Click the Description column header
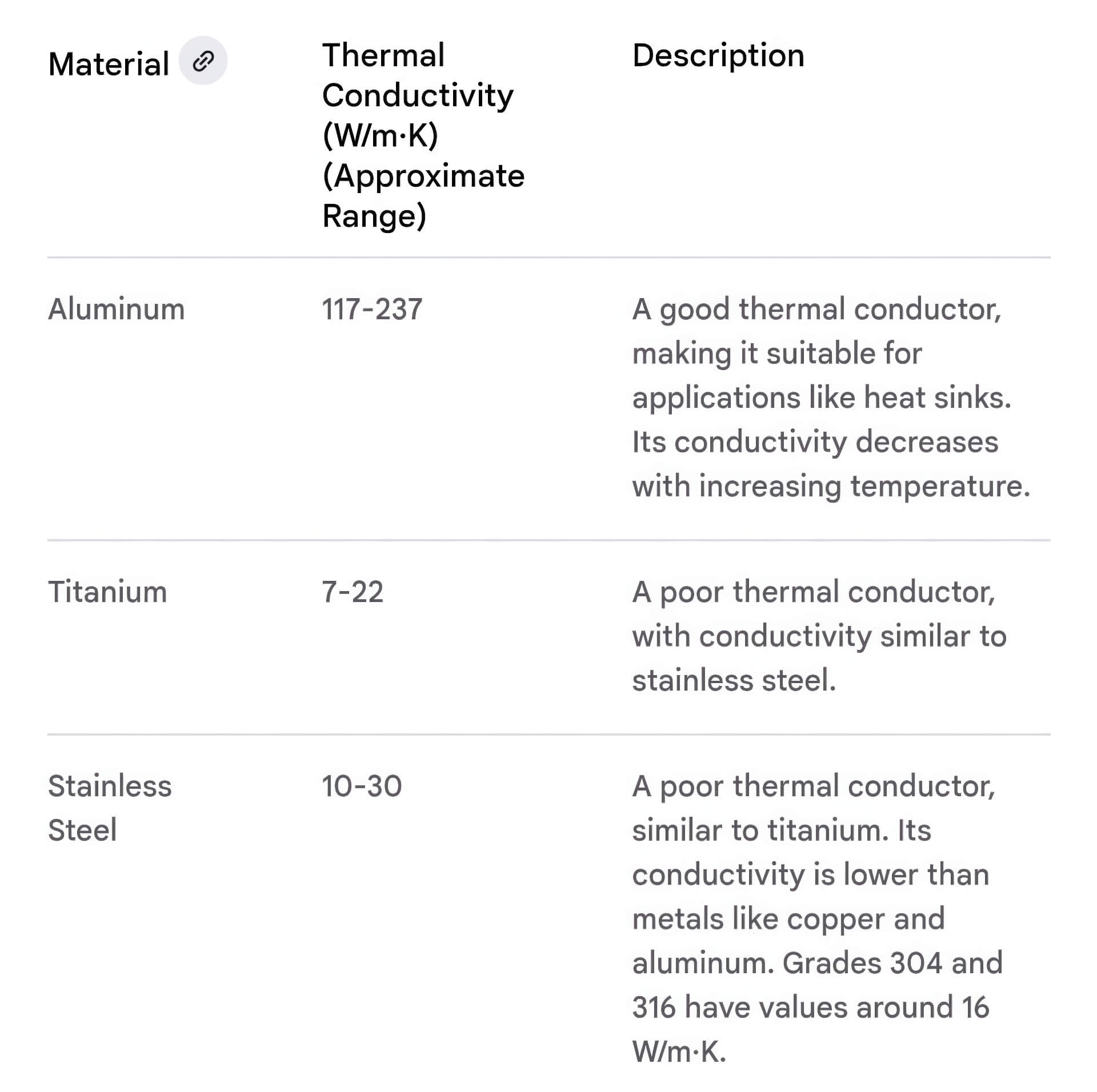 pyautogui.click(x=718, y=55)
